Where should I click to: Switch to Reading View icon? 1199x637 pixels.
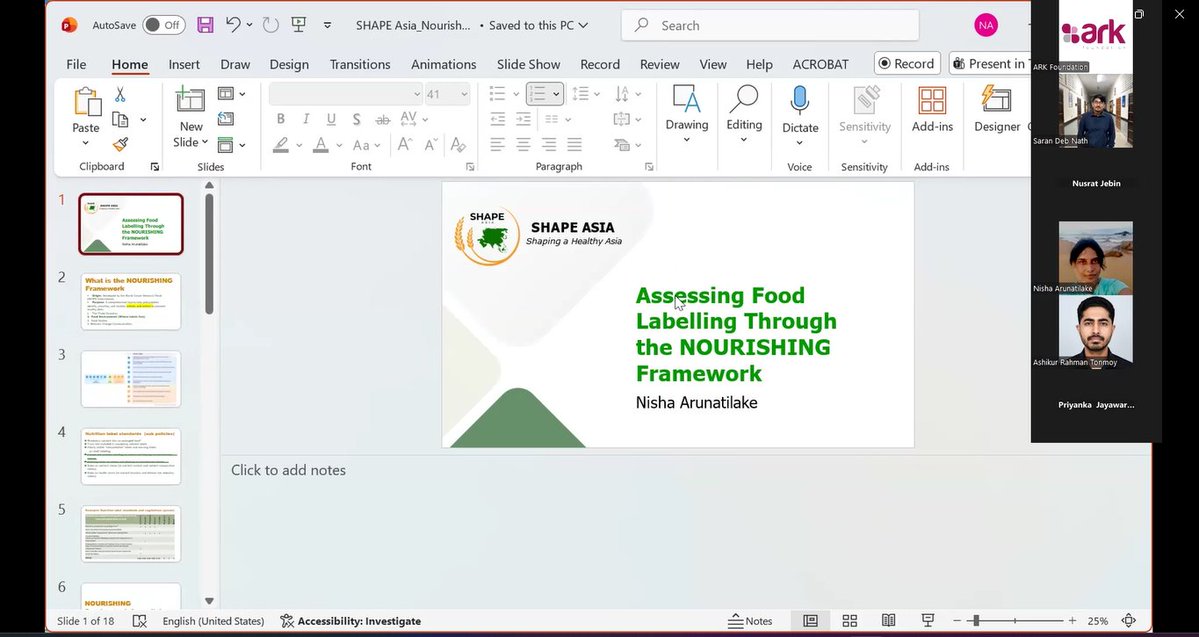(889, 621)
